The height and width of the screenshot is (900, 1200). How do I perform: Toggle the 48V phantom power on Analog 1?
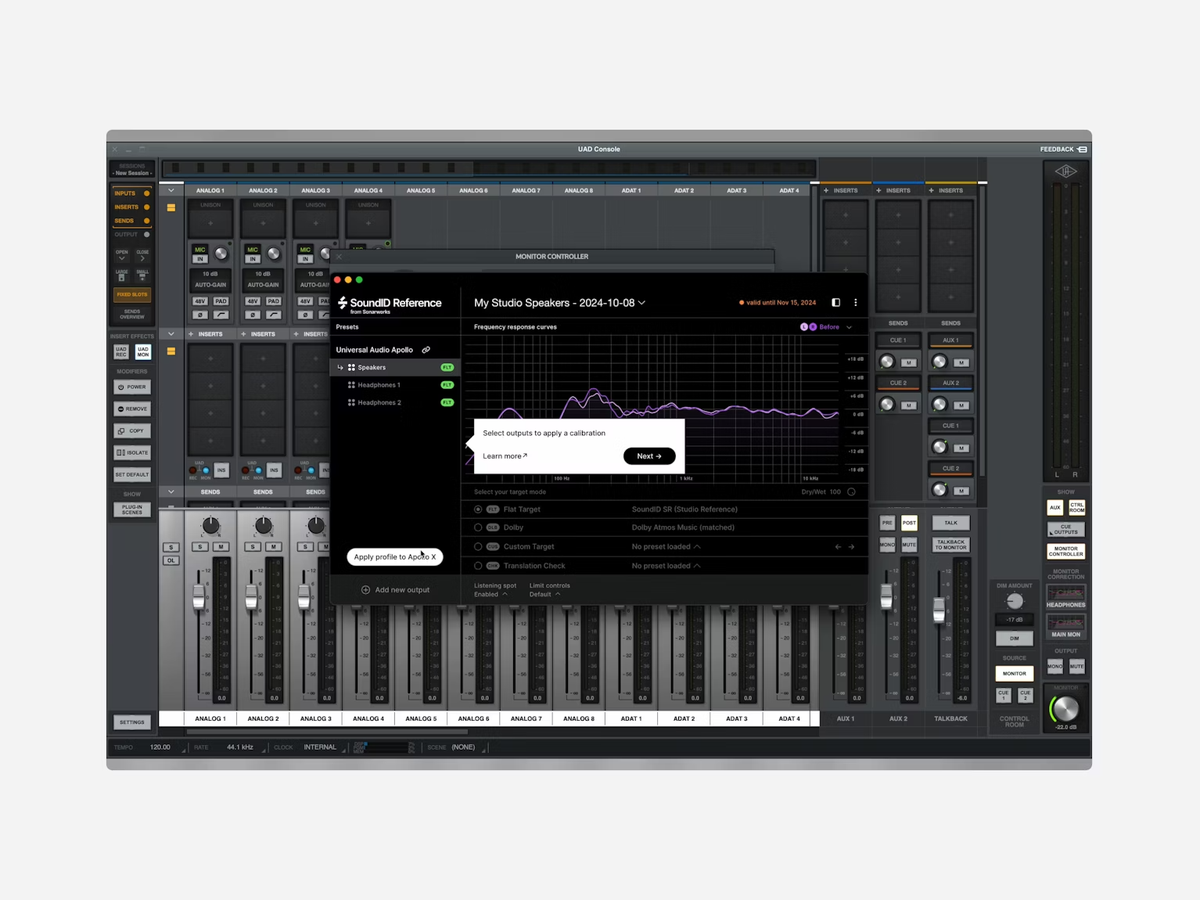[x=200, y=300]
